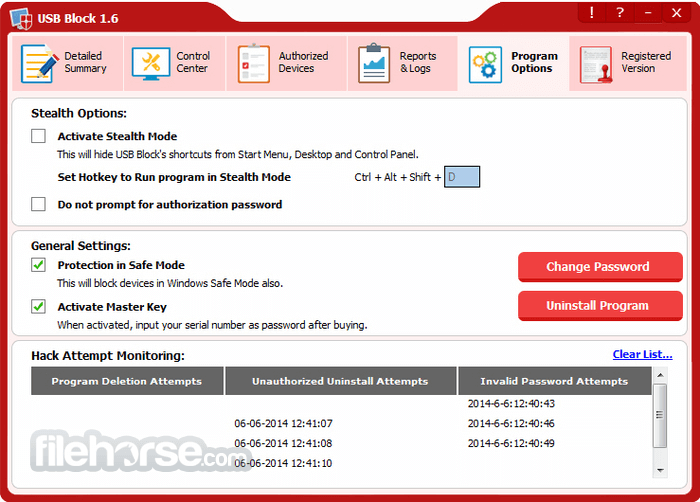Image resolution: width=700 pixels, height=502 pixels.
Task: Click the Protection in Safe Mode label
Action: tap(121, 265)
